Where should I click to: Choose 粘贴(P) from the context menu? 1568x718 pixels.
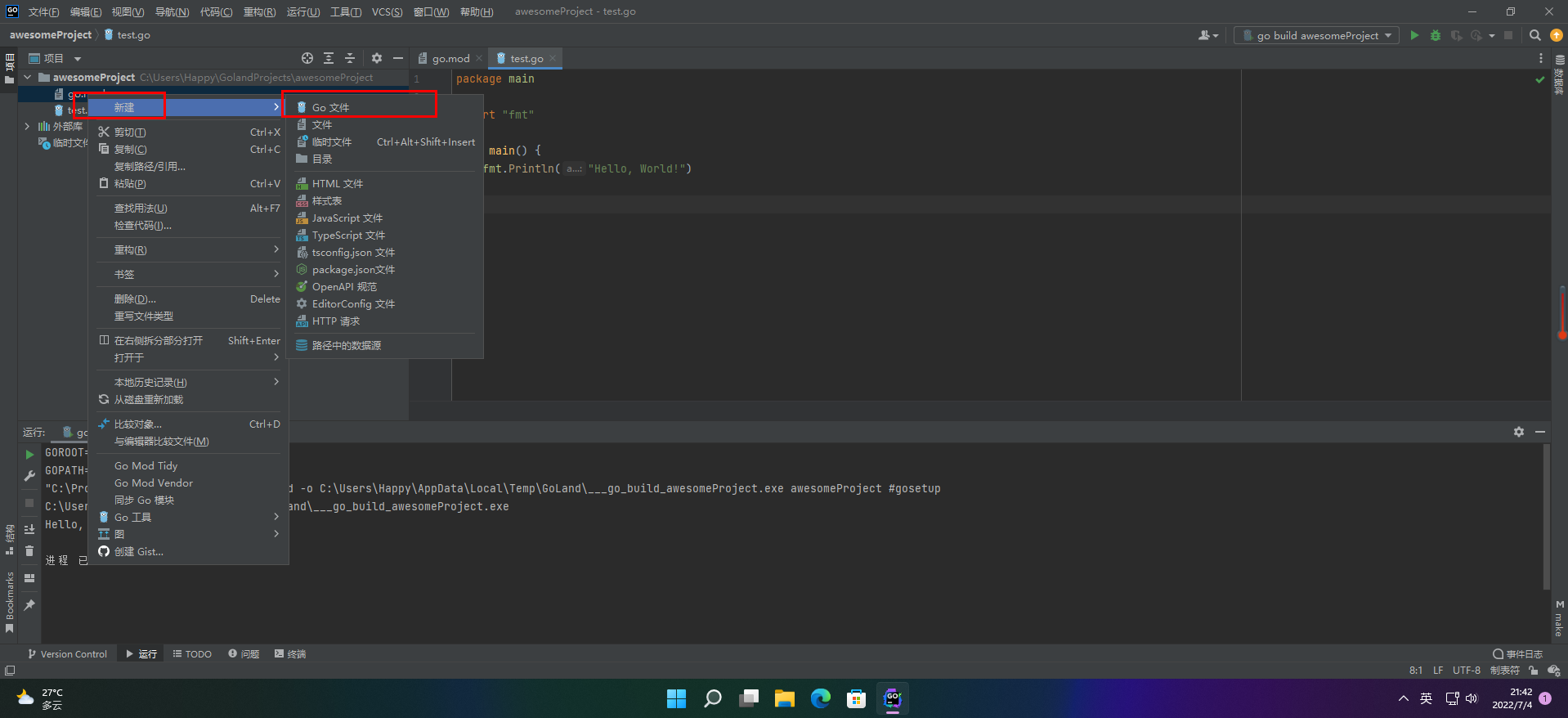click(189, 183)
